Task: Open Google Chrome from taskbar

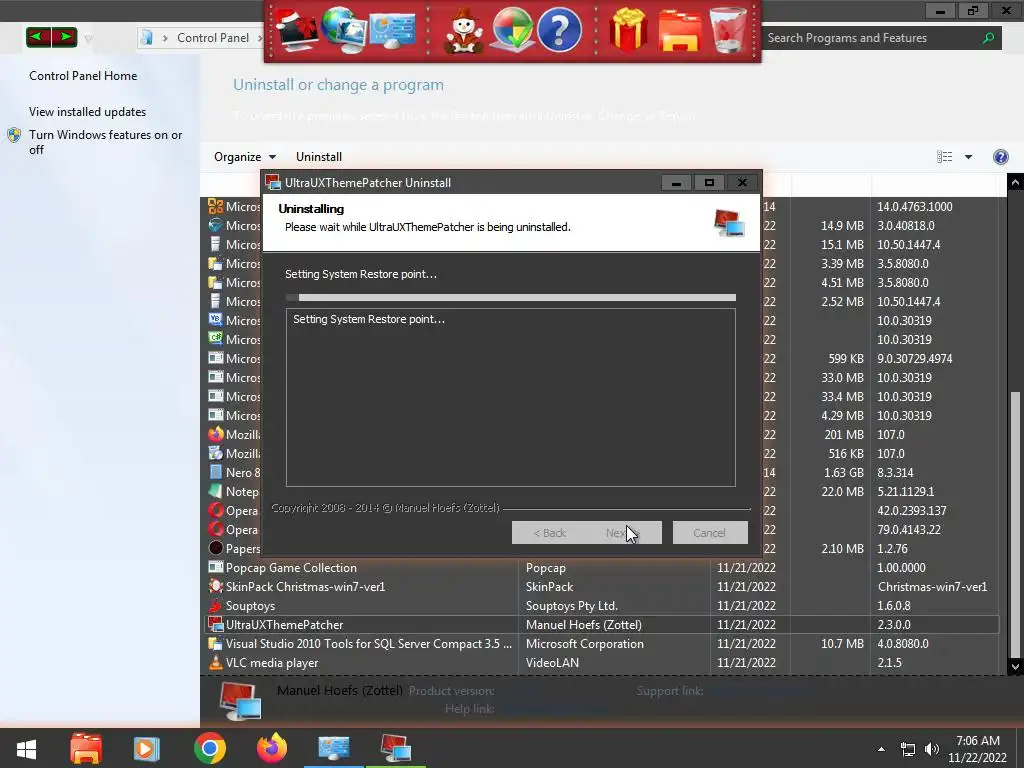Action: [210, 748]
